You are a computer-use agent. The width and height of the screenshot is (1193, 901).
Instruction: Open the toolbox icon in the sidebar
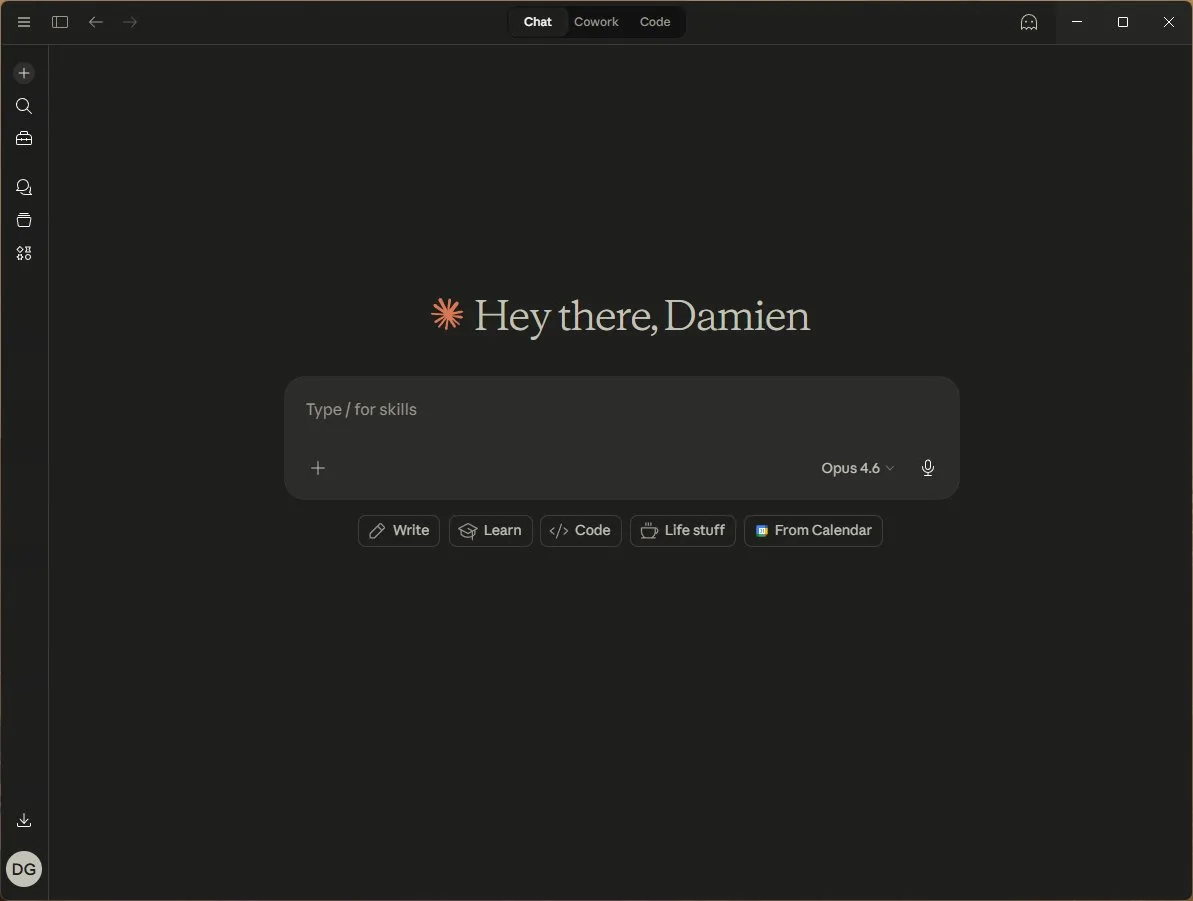[24, 138]
